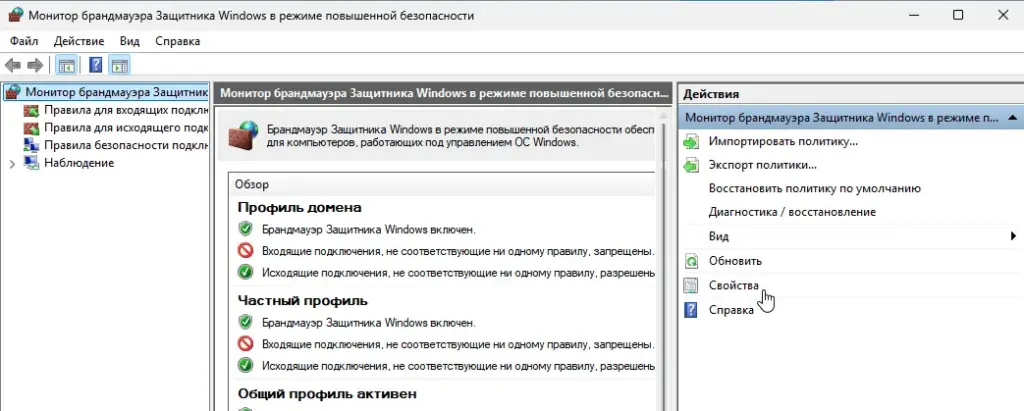
Task: Open Свойства in the Actions pane
Action: [733, 286]
